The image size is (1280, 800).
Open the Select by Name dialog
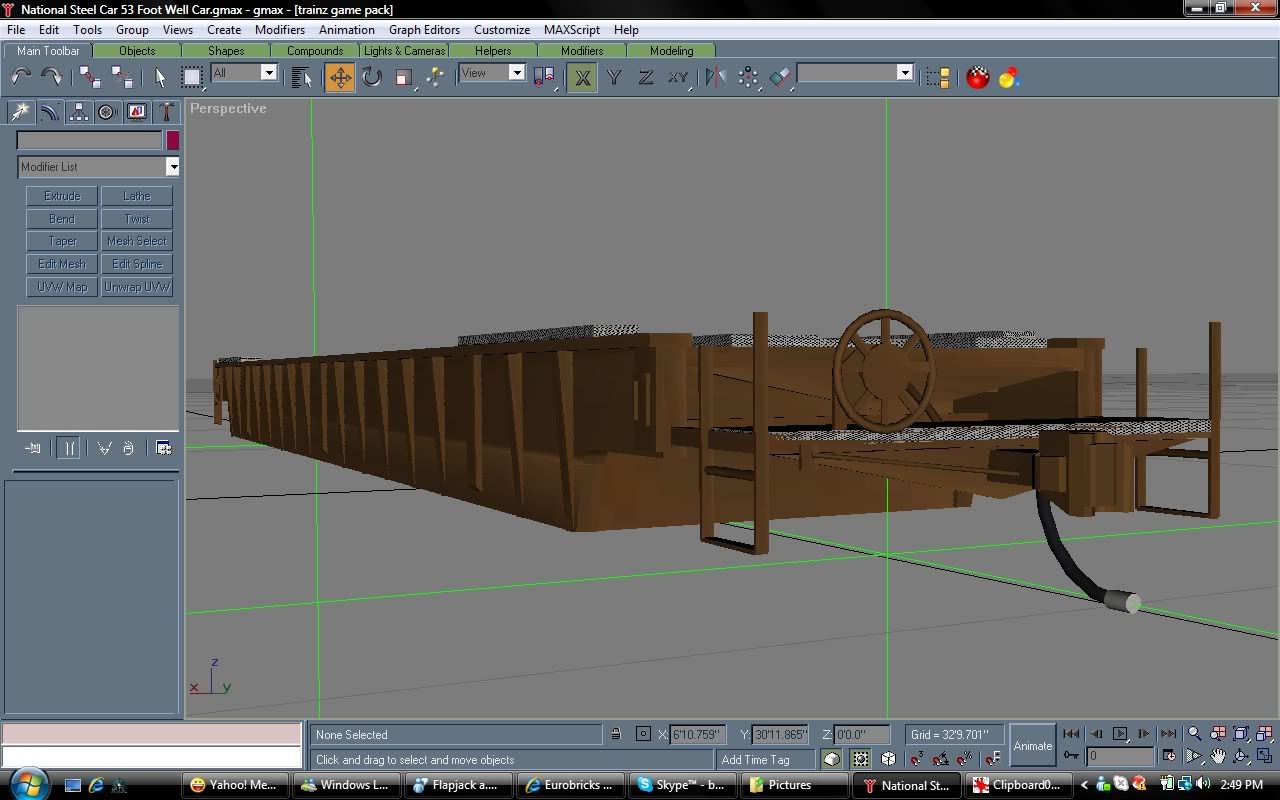point(301,77)
